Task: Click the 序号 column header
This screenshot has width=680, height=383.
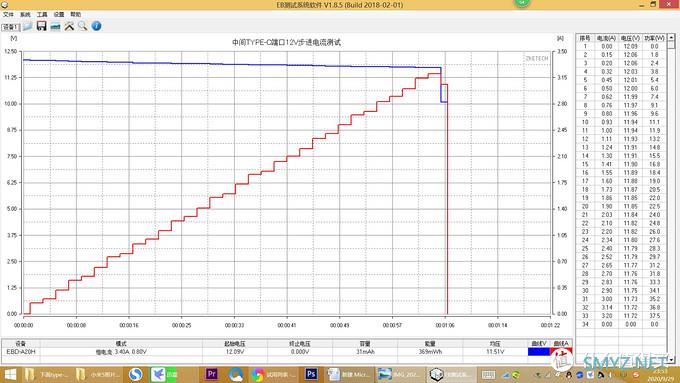Action: click(x=585, y=38)
